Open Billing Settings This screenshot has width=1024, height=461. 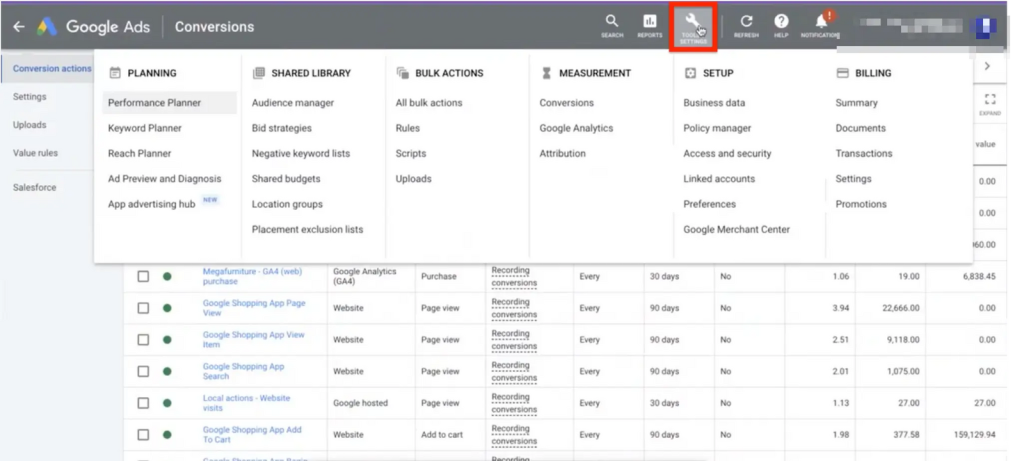pyautogui.click(x=853, y=178)
